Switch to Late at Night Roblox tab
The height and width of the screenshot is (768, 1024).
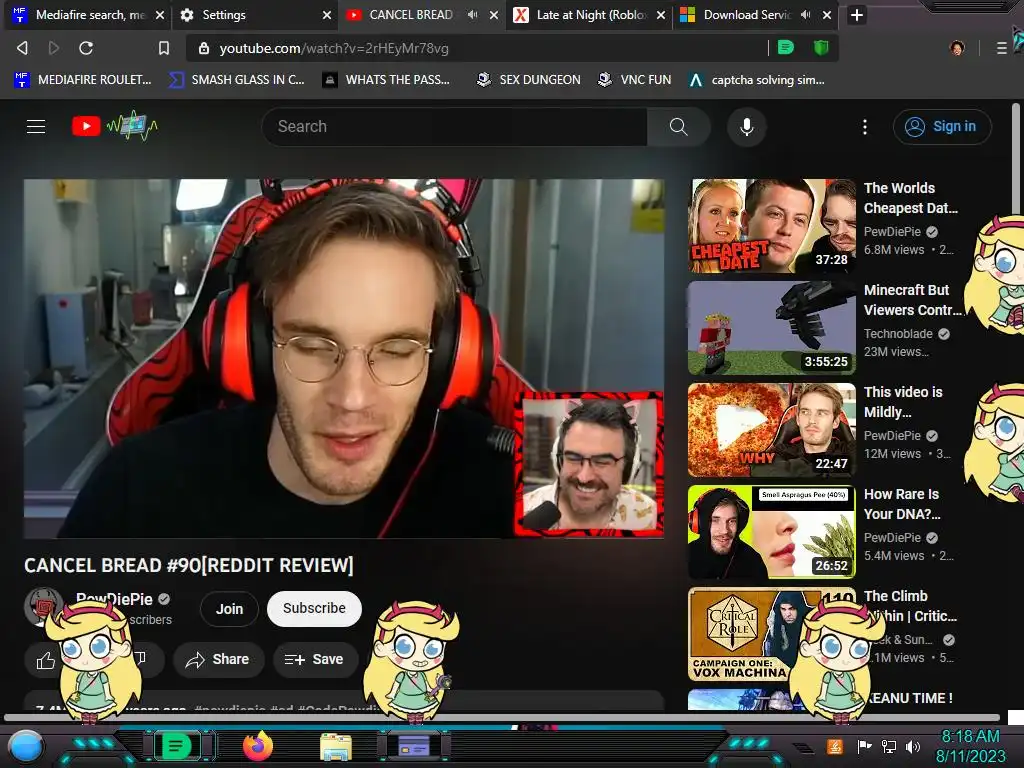(x=591, y=15)
